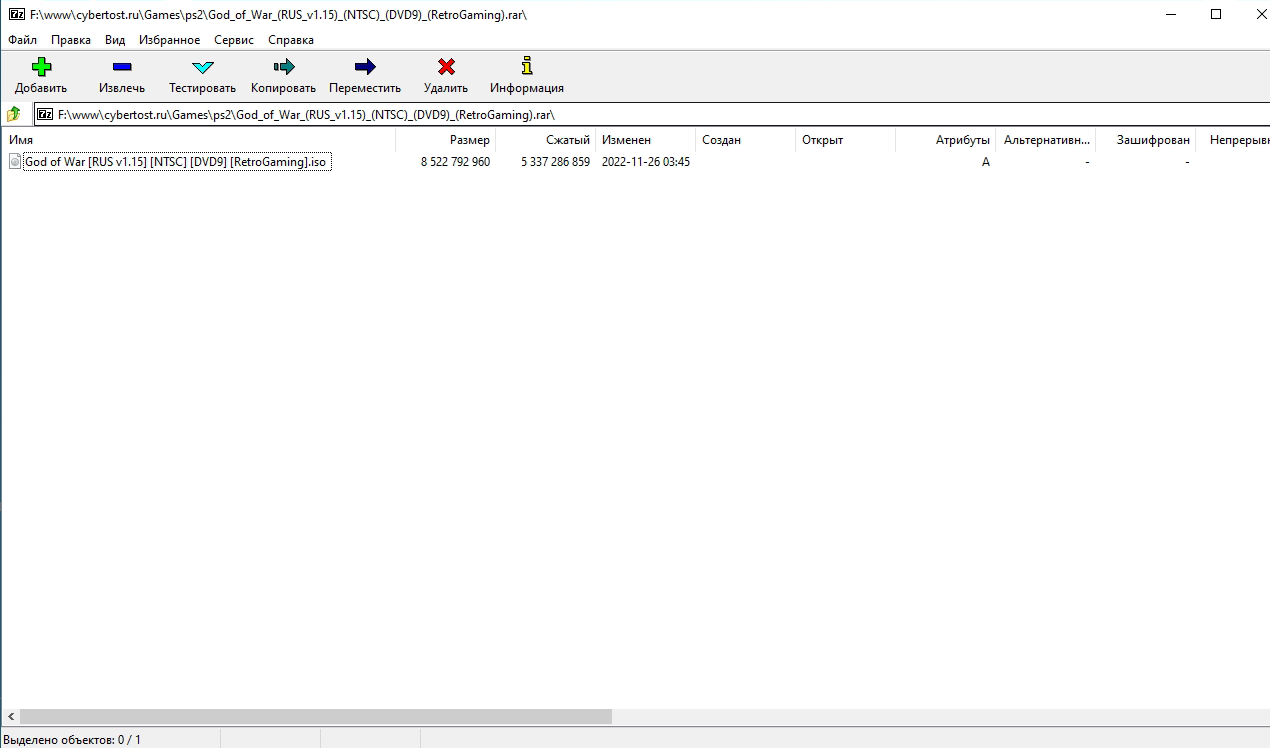This screenshot has width=1270, height=748.
Task: Open the Справка menu
Action: click(291, 40)
